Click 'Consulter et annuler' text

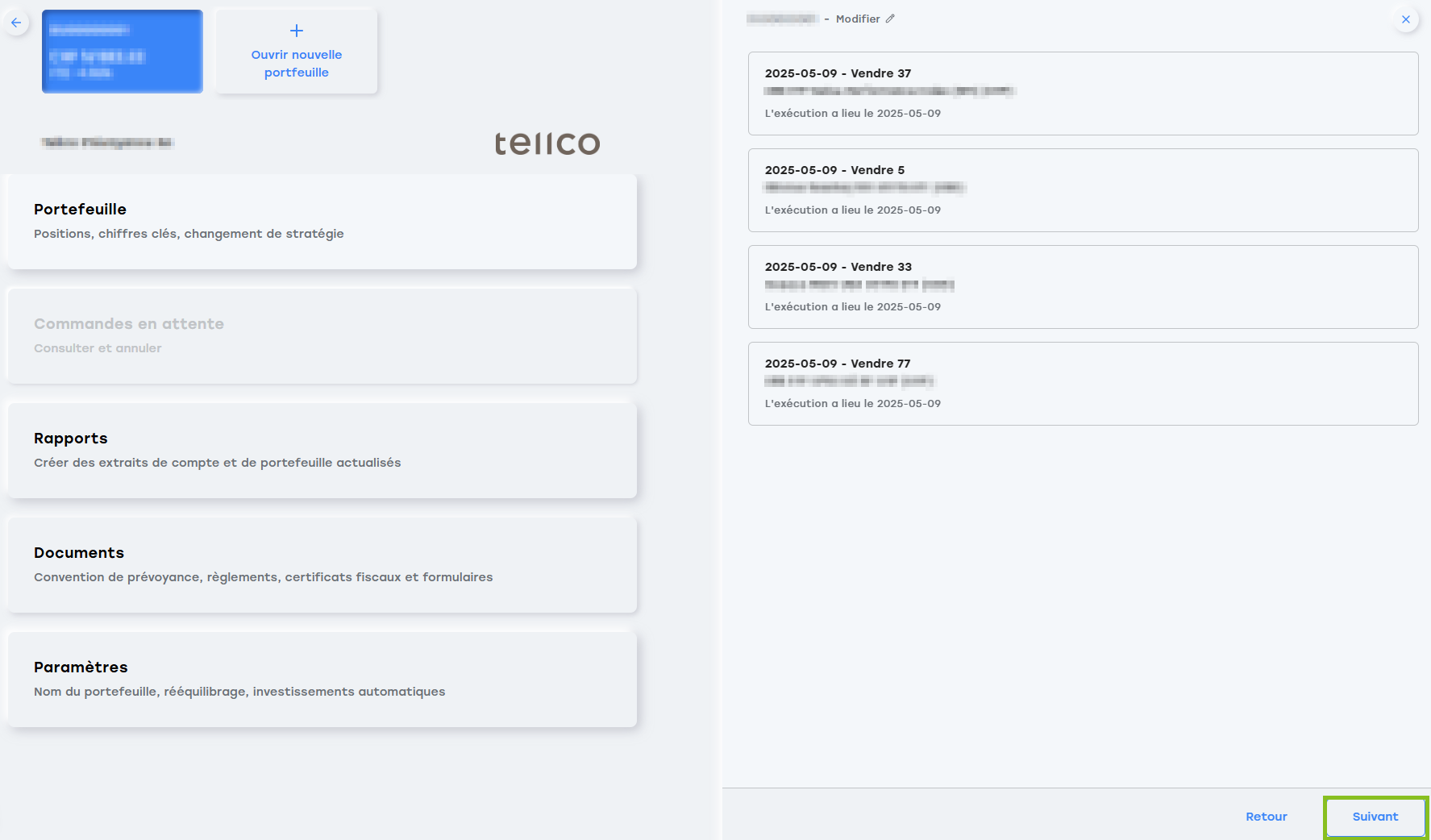98,348
